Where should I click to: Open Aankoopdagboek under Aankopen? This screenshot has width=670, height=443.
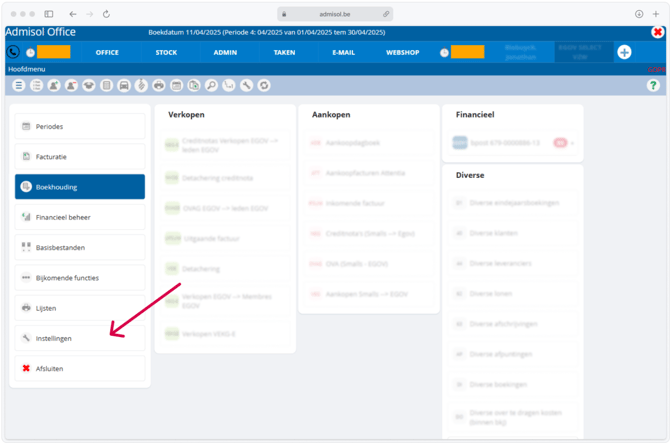369,143
